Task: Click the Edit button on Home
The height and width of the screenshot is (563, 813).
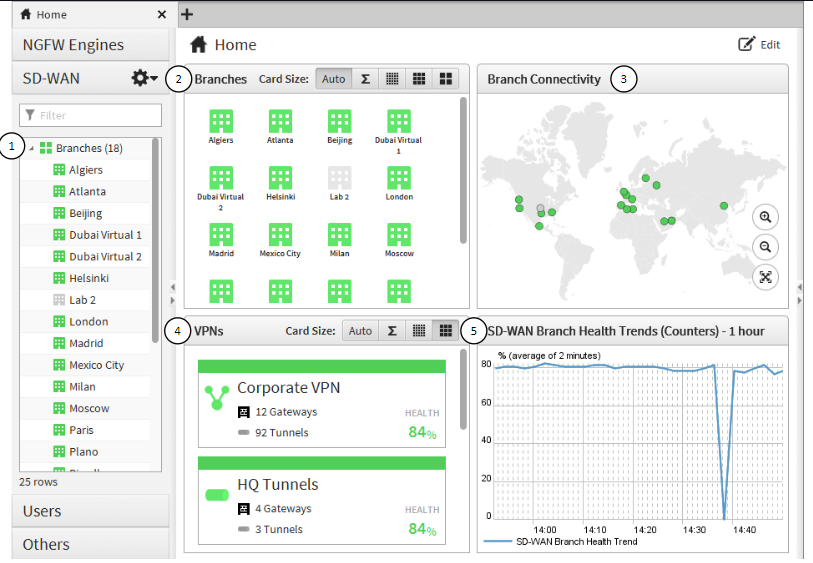Action: coord(759,45)
